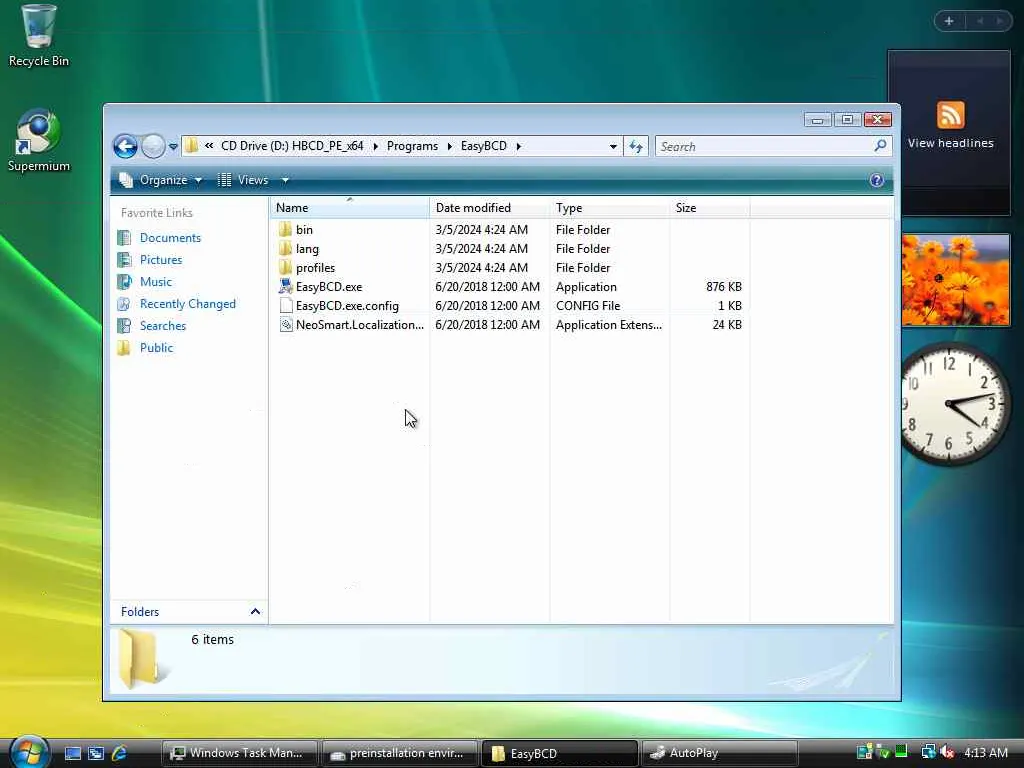This screenshot has width=1024, height=768.
Task: Switch to preinstallation envir... taskbar button
Action: 399,753
